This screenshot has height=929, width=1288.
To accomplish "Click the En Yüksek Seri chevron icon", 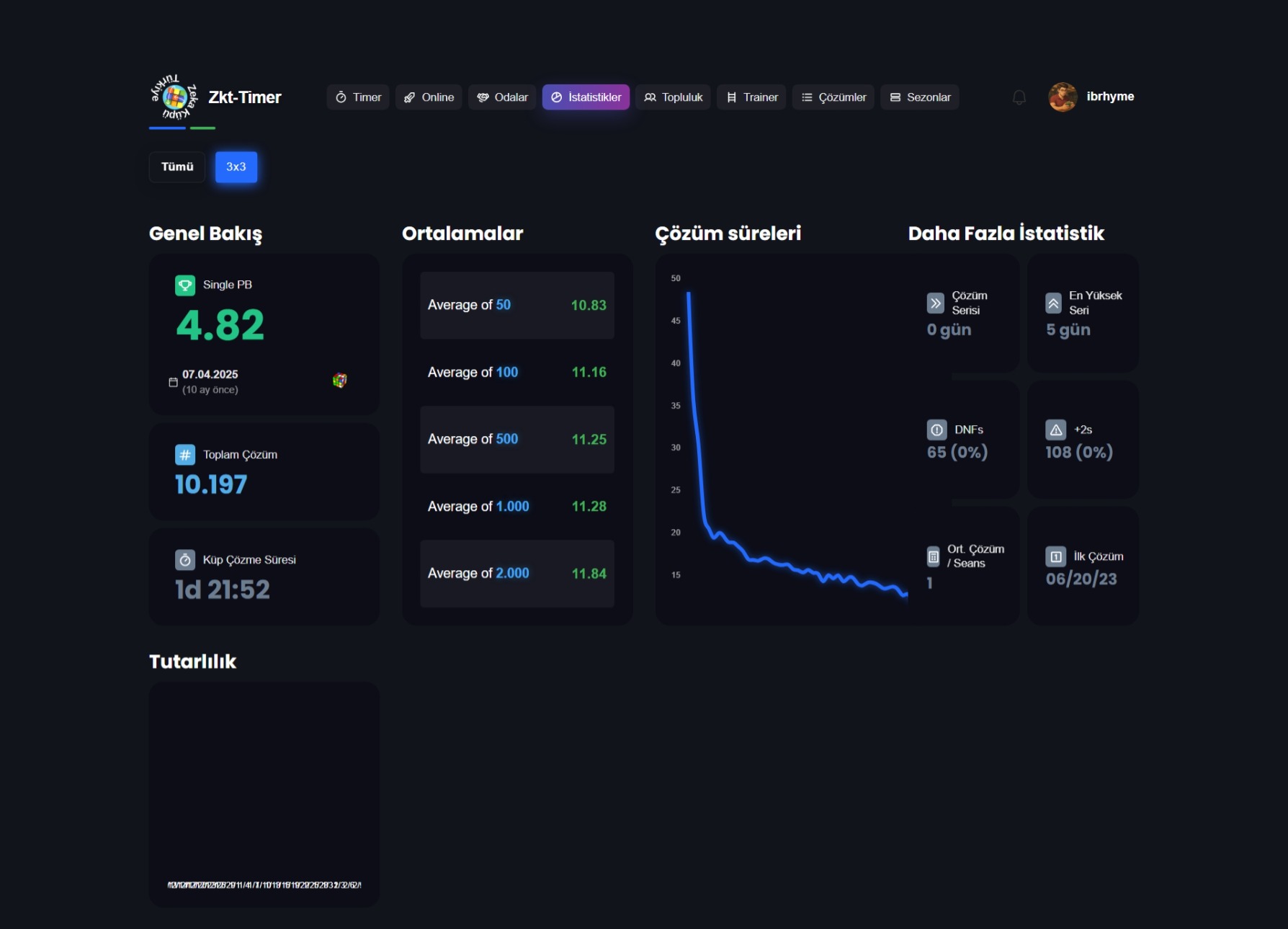I will click(1053, 303).
